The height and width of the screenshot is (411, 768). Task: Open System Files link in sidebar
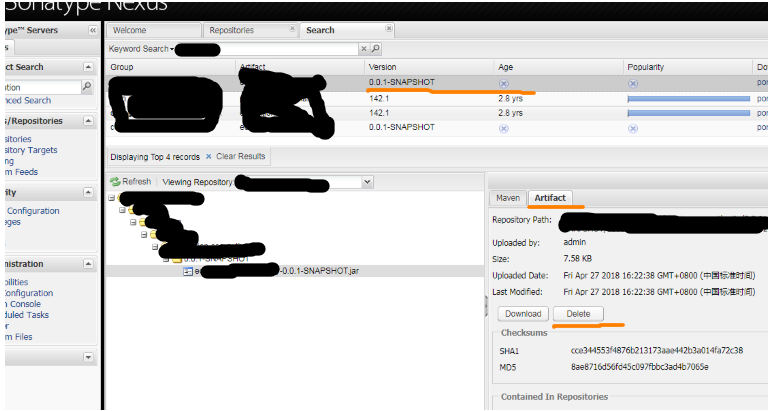19,337
